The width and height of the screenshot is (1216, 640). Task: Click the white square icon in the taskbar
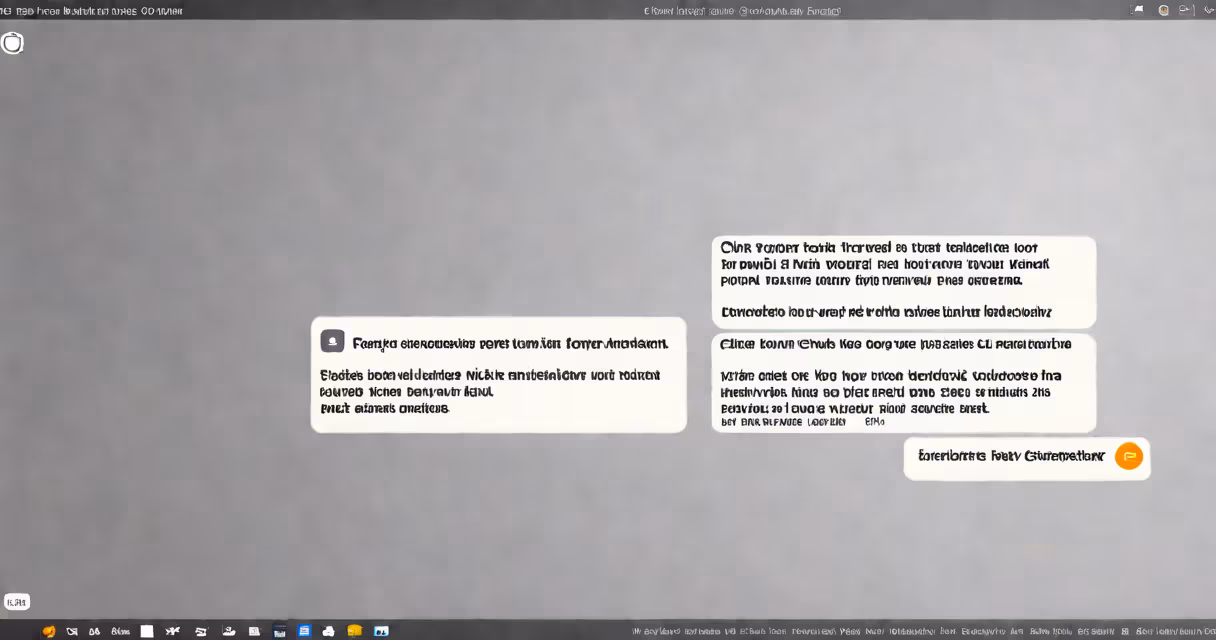[147, 631]
